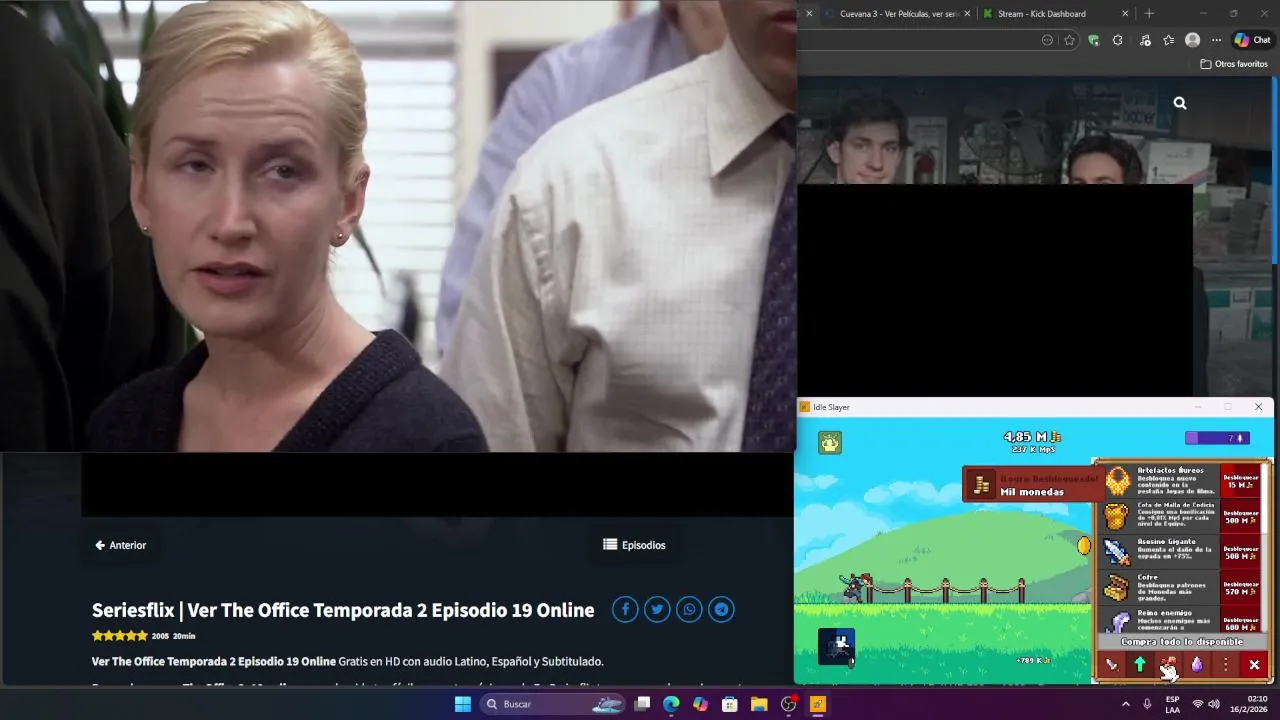Unlock Artefactos Áureos for 15 M
Viewport: 1280px width, 720px height.
coord(1241,481)
